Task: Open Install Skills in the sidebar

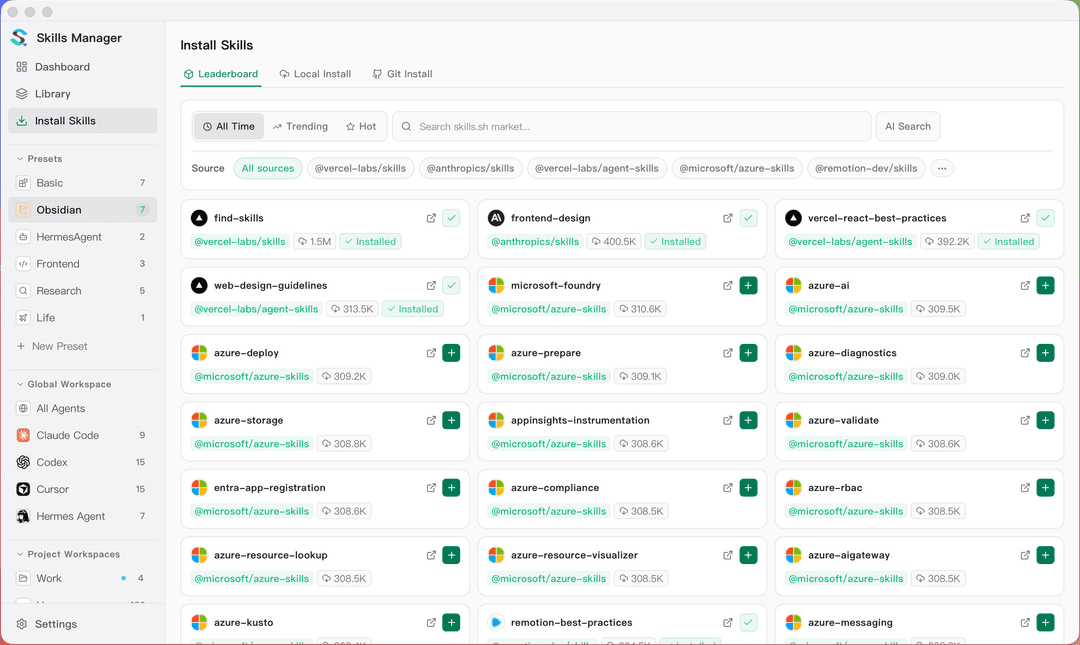Action: point(83,121)
